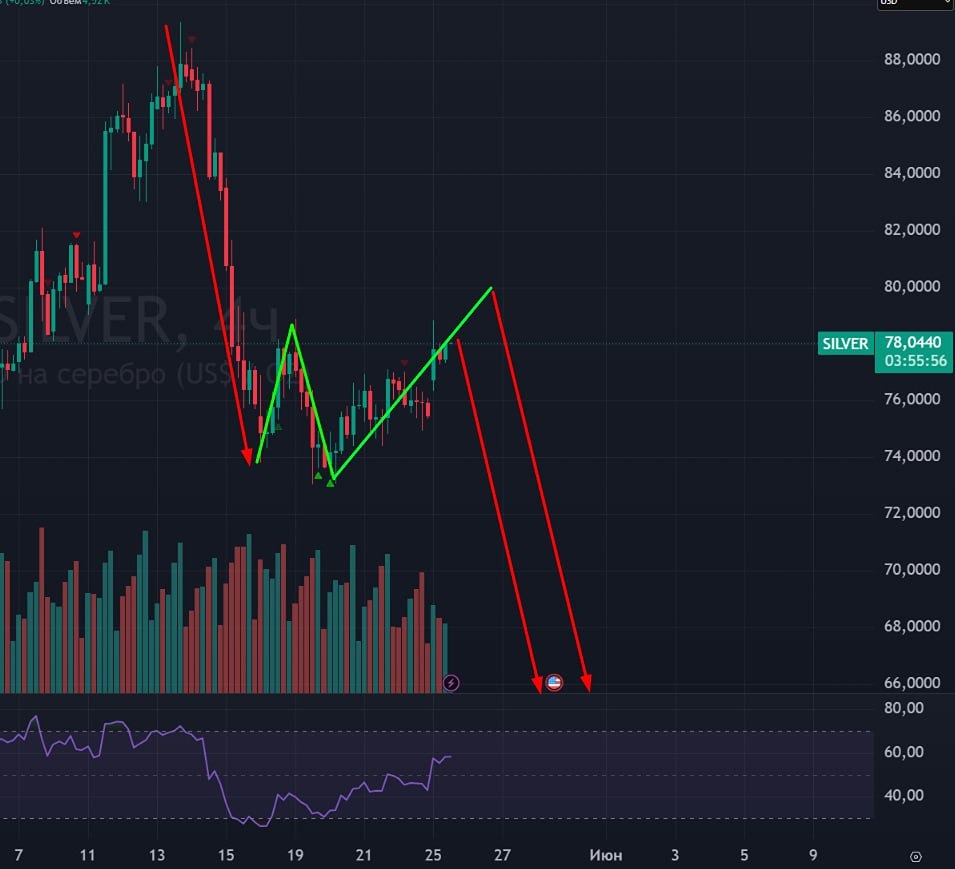The width and height of the screenshot is (955, 869).
Task: Click date label 15 on time axis
Action: [226, 855]
